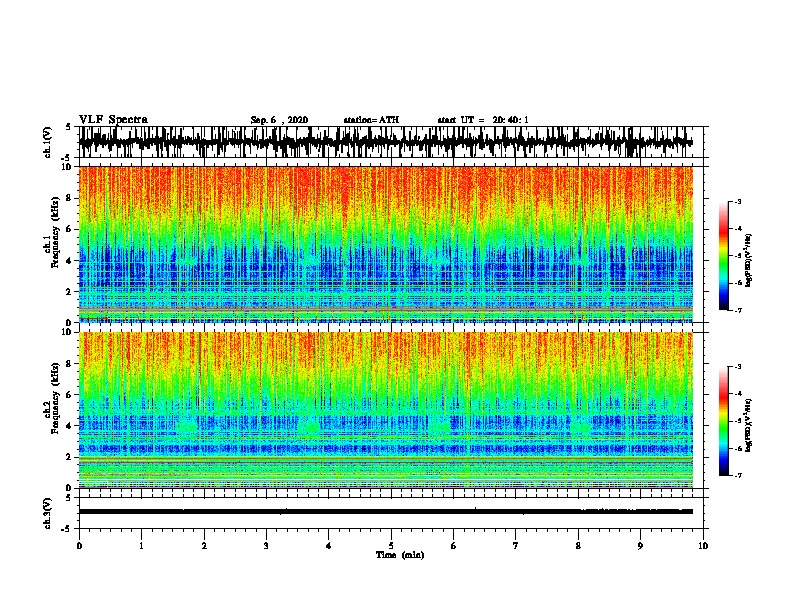This screenshot has width=792, height=612.
Task: Click the "8" kHz tick on ch.2 spectrogram
Action: (69, 364)
